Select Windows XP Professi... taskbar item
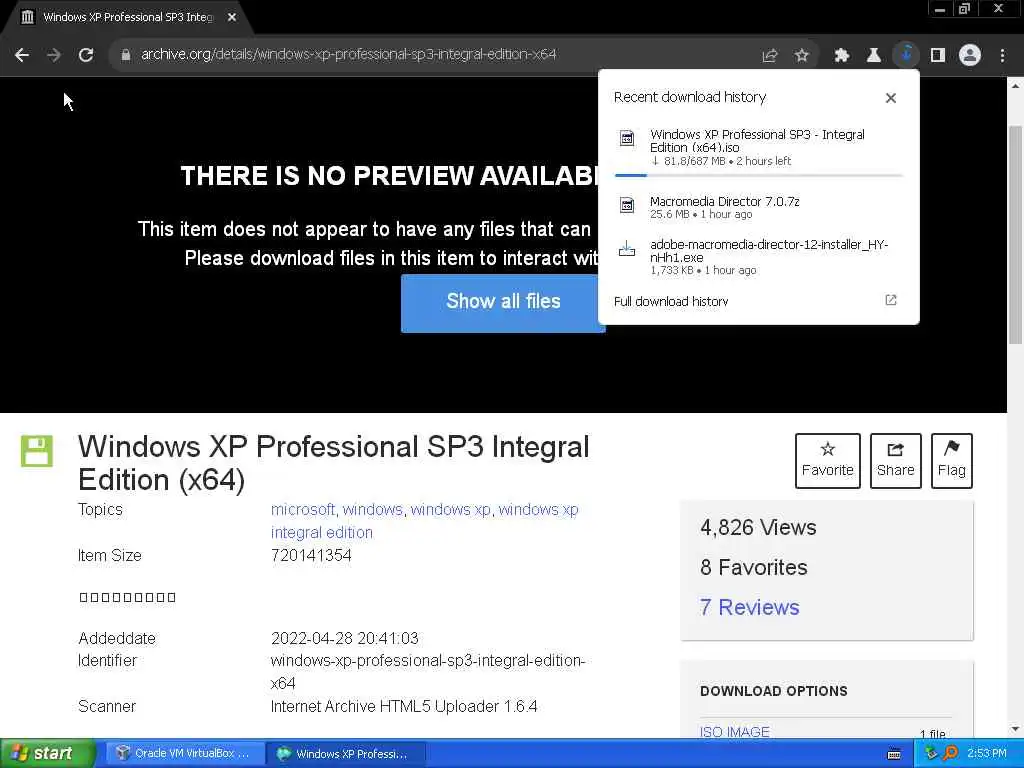Viewport: 1024px width, 768px height. (x=346, y=754)
